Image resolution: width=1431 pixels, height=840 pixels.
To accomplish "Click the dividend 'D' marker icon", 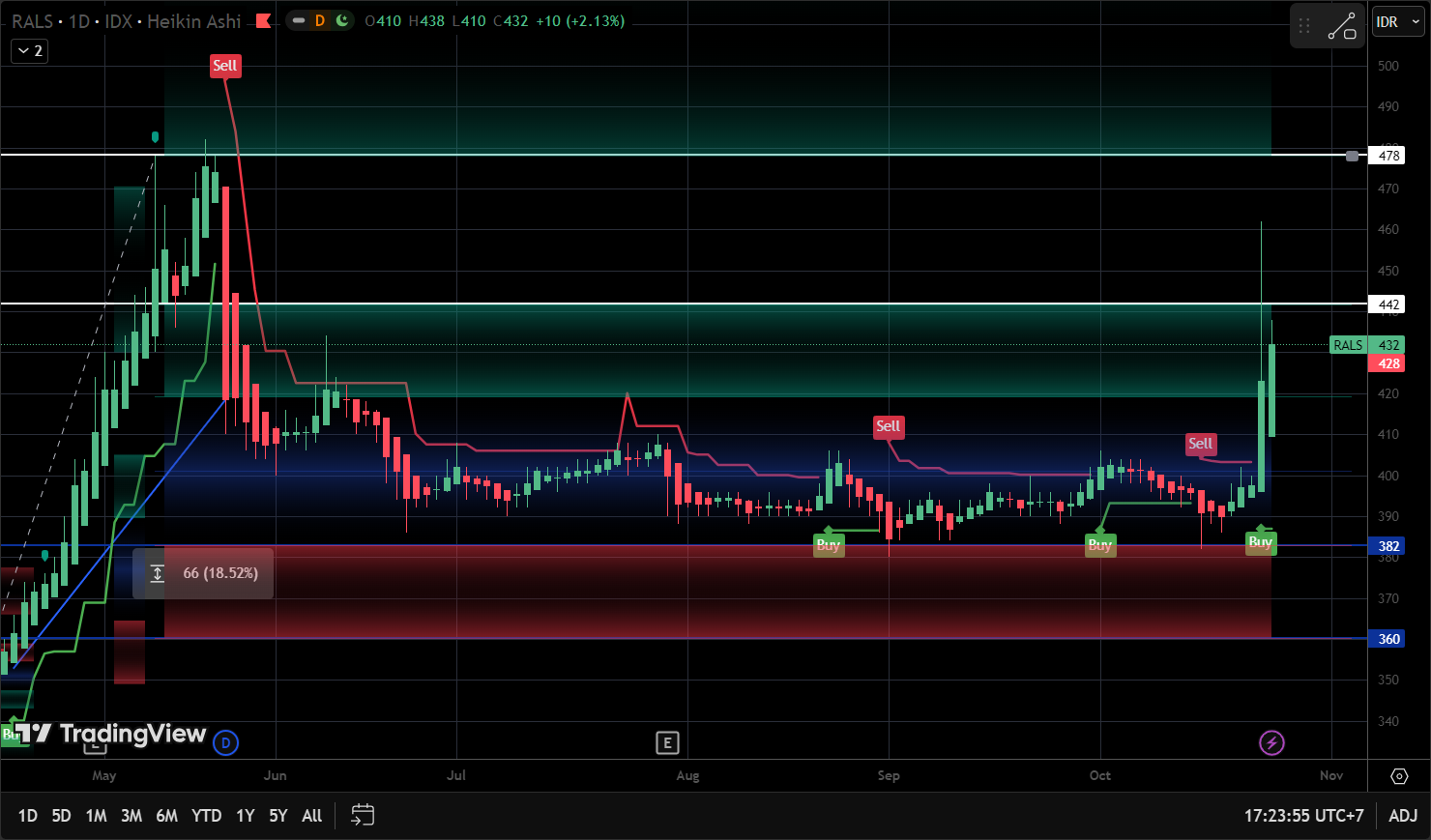I will pyautogui.click(x=225, y=742).
